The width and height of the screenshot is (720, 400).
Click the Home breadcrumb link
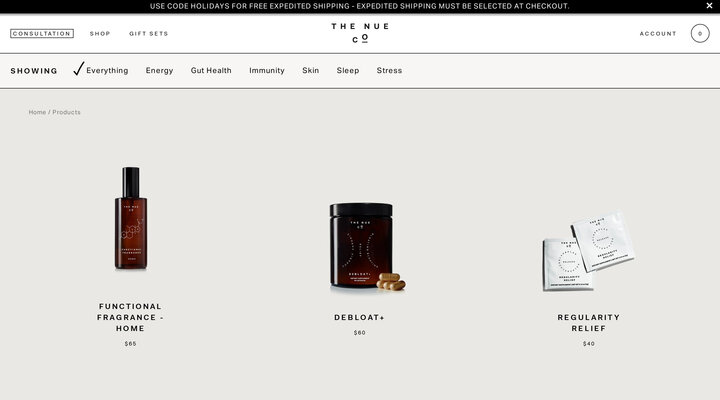pyautogui.click(x=37, y=112)
